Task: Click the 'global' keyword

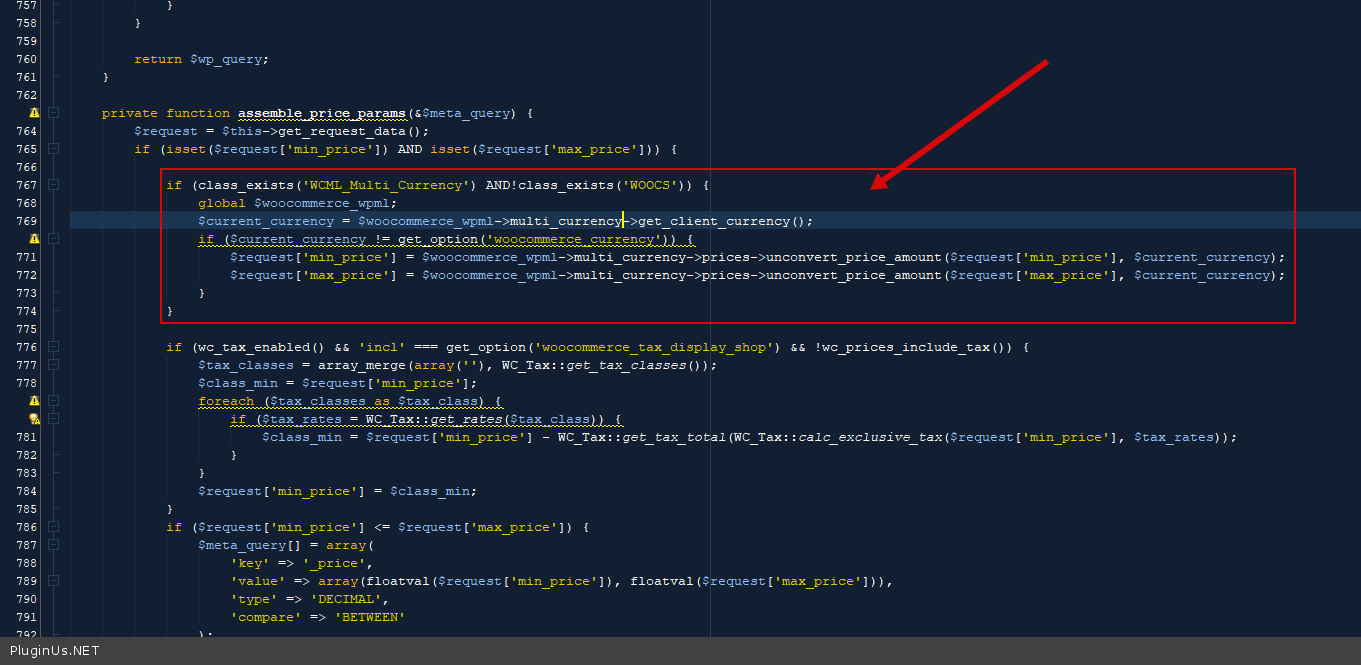Action: (222, 203)
